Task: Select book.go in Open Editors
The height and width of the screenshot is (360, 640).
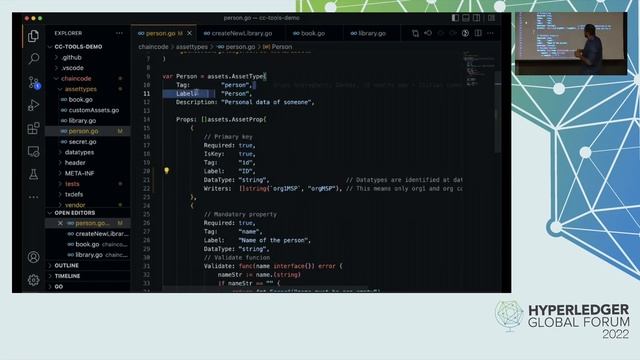Action: click(87, 244)
